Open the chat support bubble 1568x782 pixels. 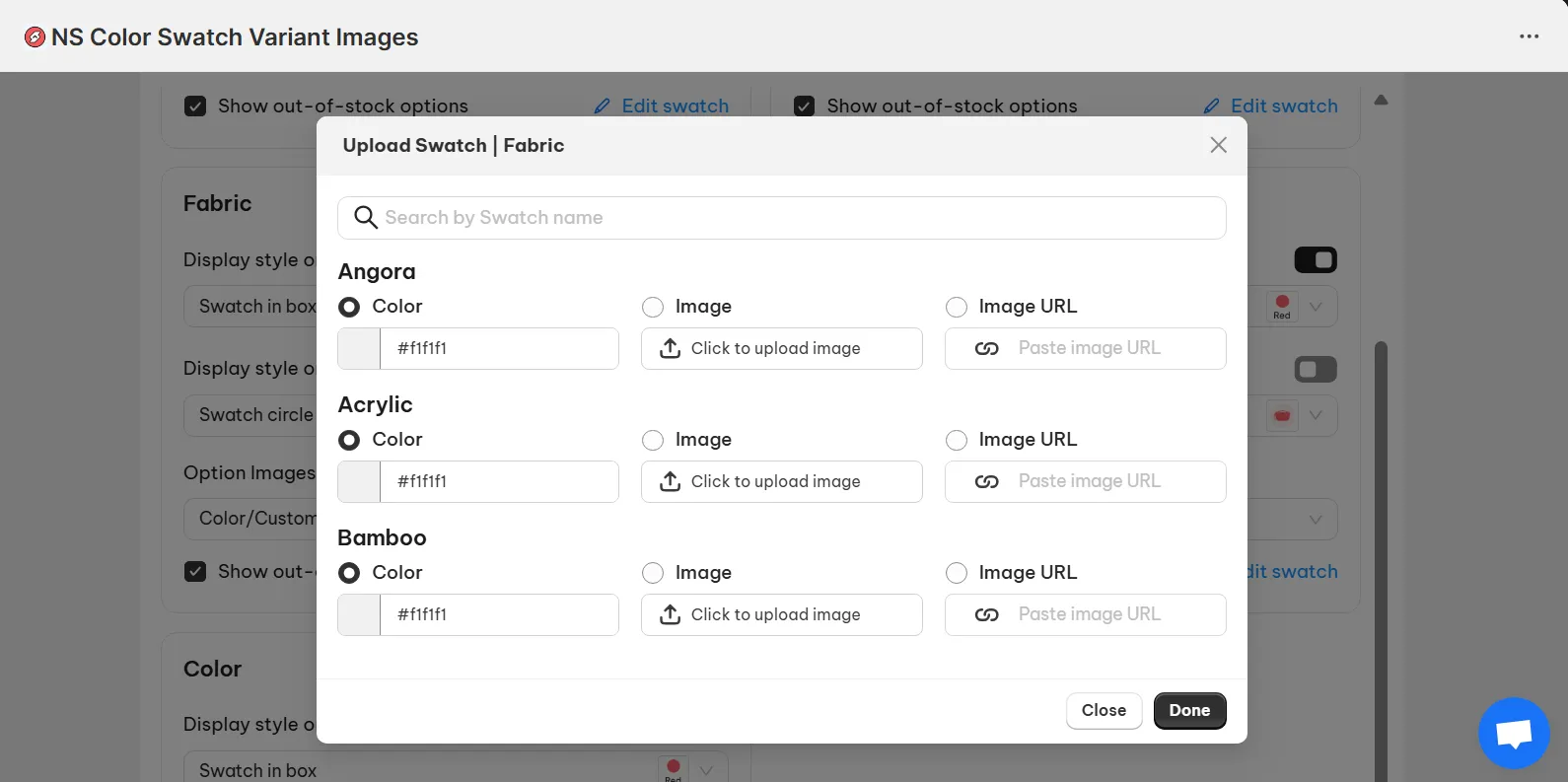[x=1514, y=734]
